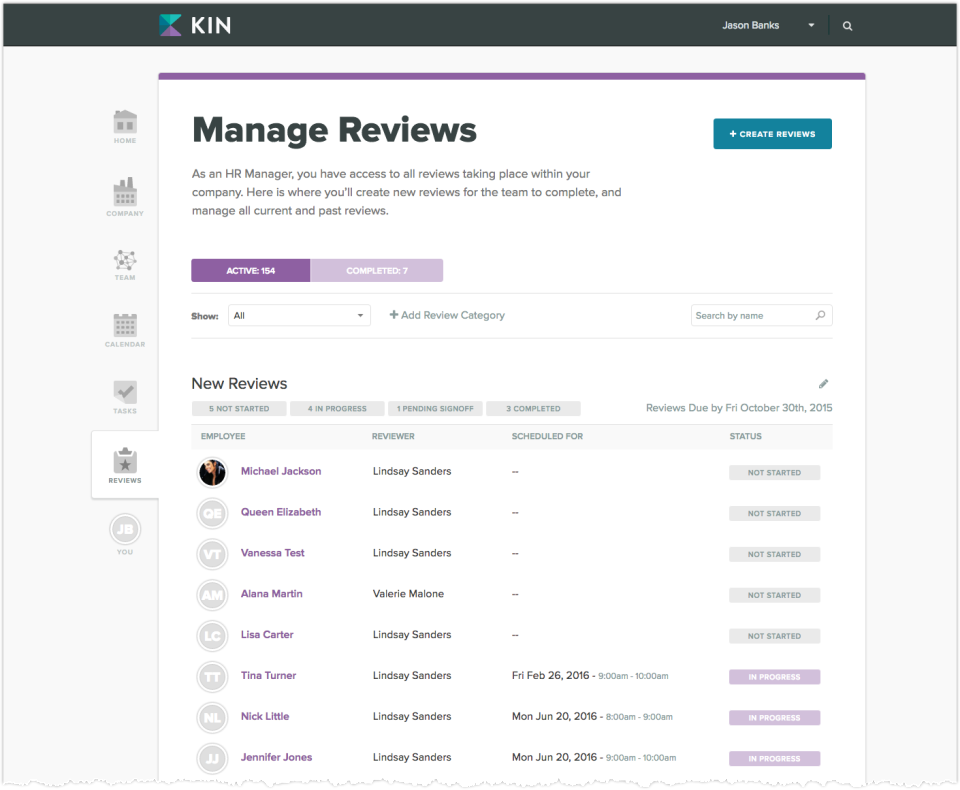
Task: Click the search magnifier in the top bar
Action: pos(847,25)
